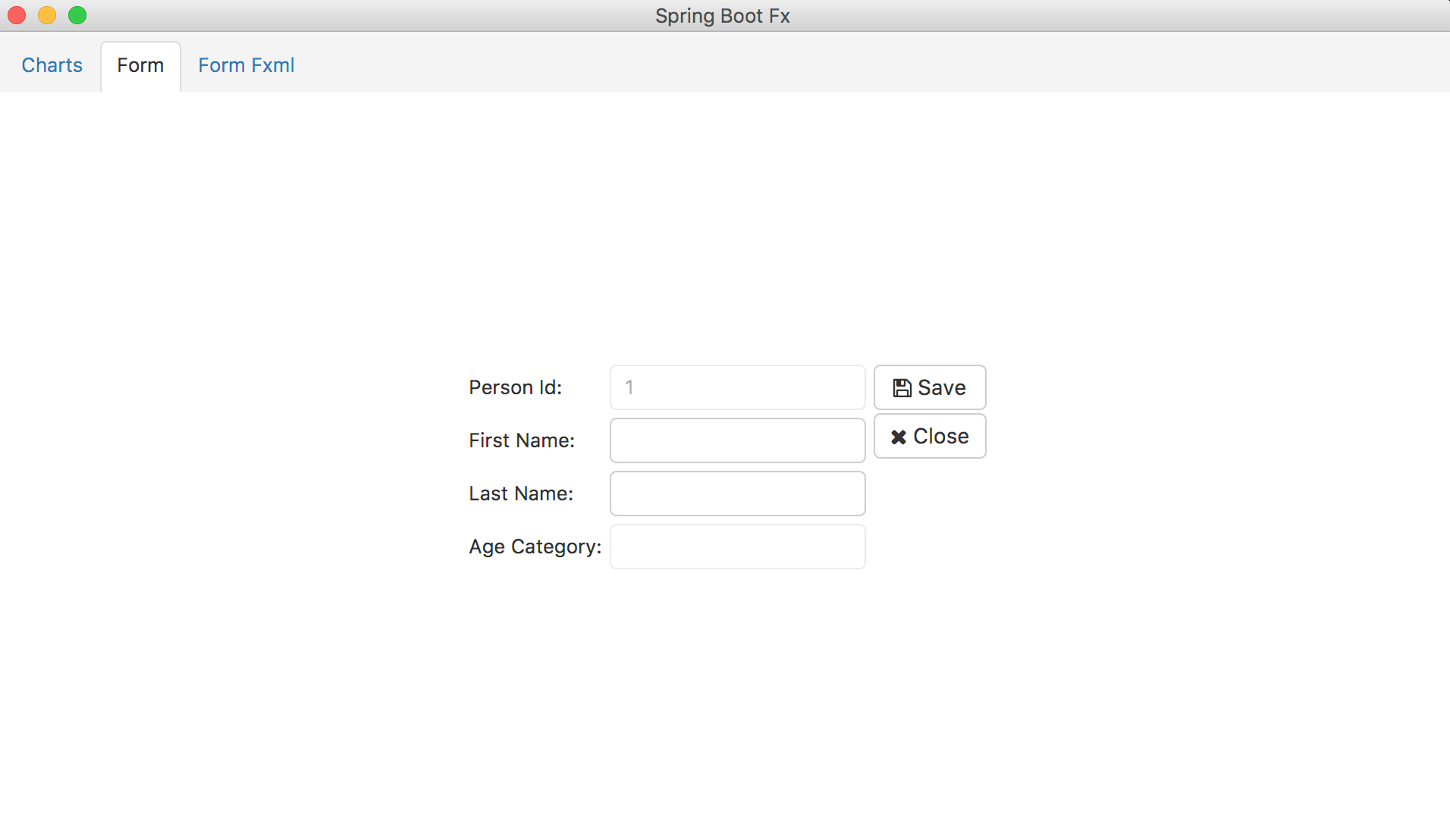Minimize the window with the yellow button
Image resolution: width=1450 pixels, height=840 pixels.
pos(47,15)
